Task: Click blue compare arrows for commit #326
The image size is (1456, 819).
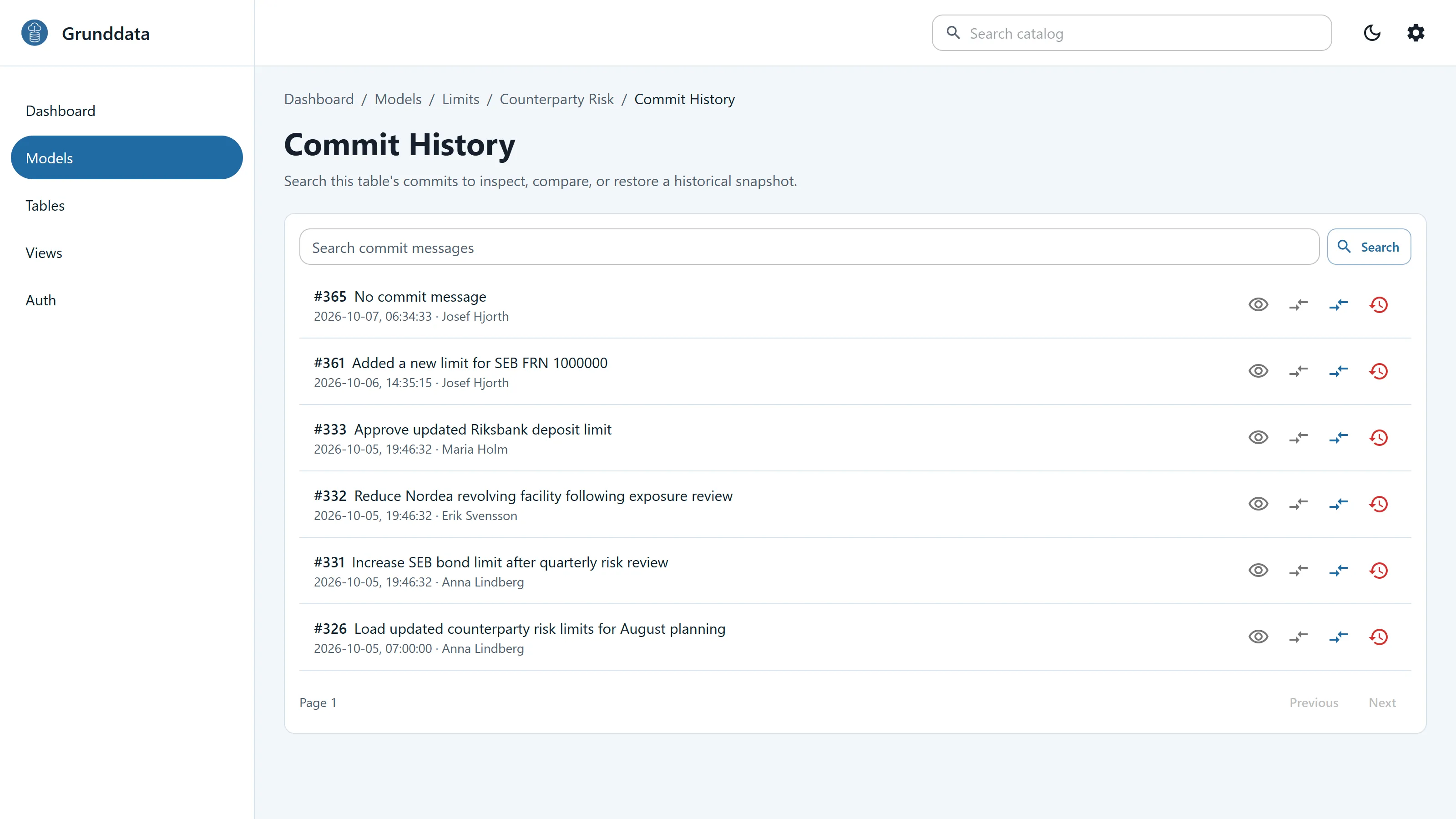Action: [1339, 637]
